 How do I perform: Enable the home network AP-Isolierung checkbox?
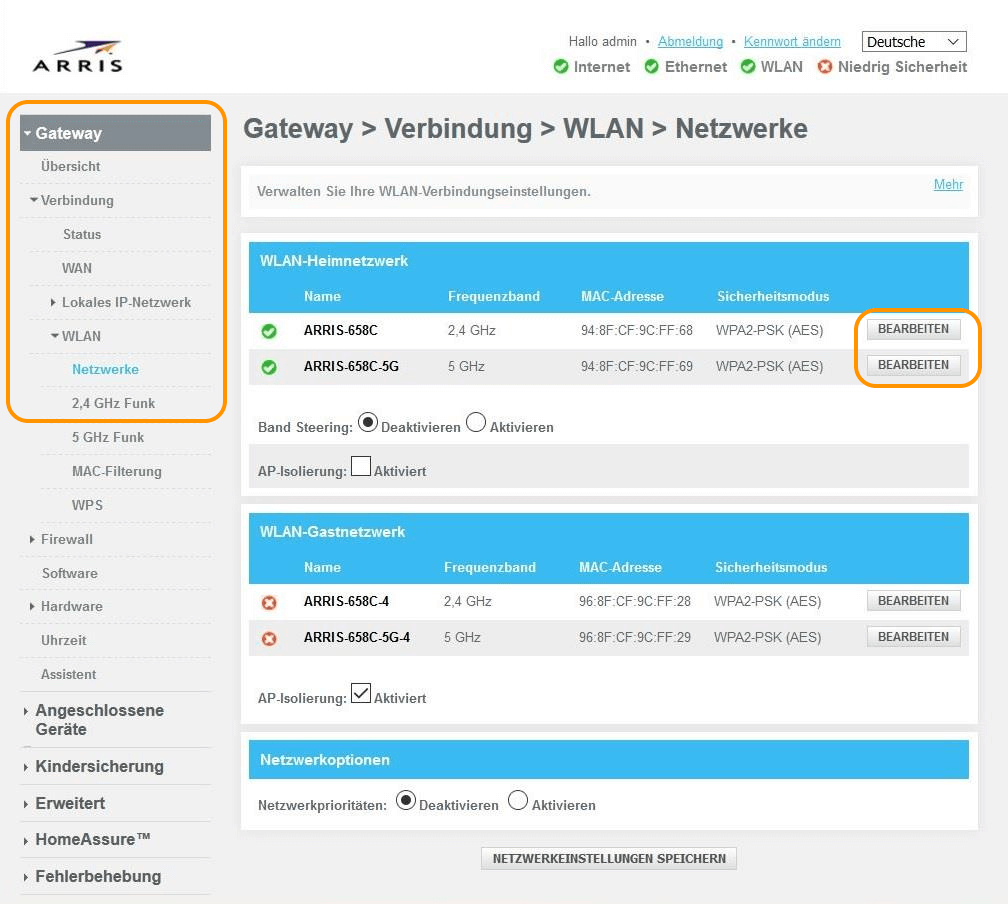360,467
